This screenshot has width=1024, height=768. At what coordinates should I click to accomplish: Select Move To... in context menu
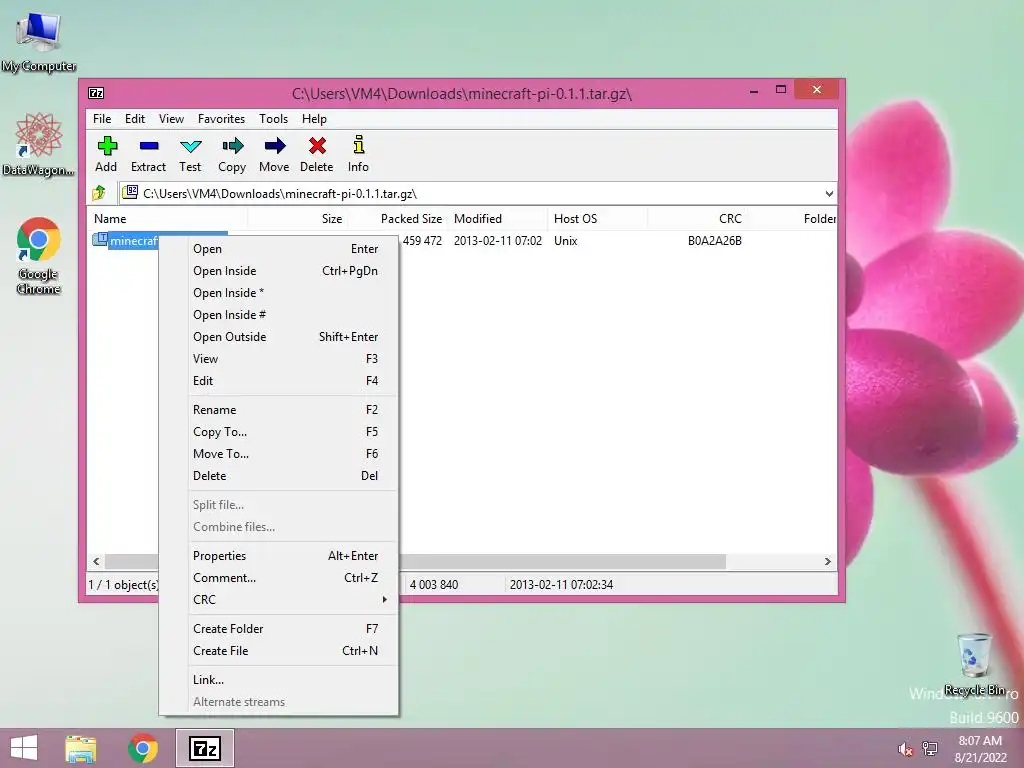pyautogui.click(x=292, y=454)
